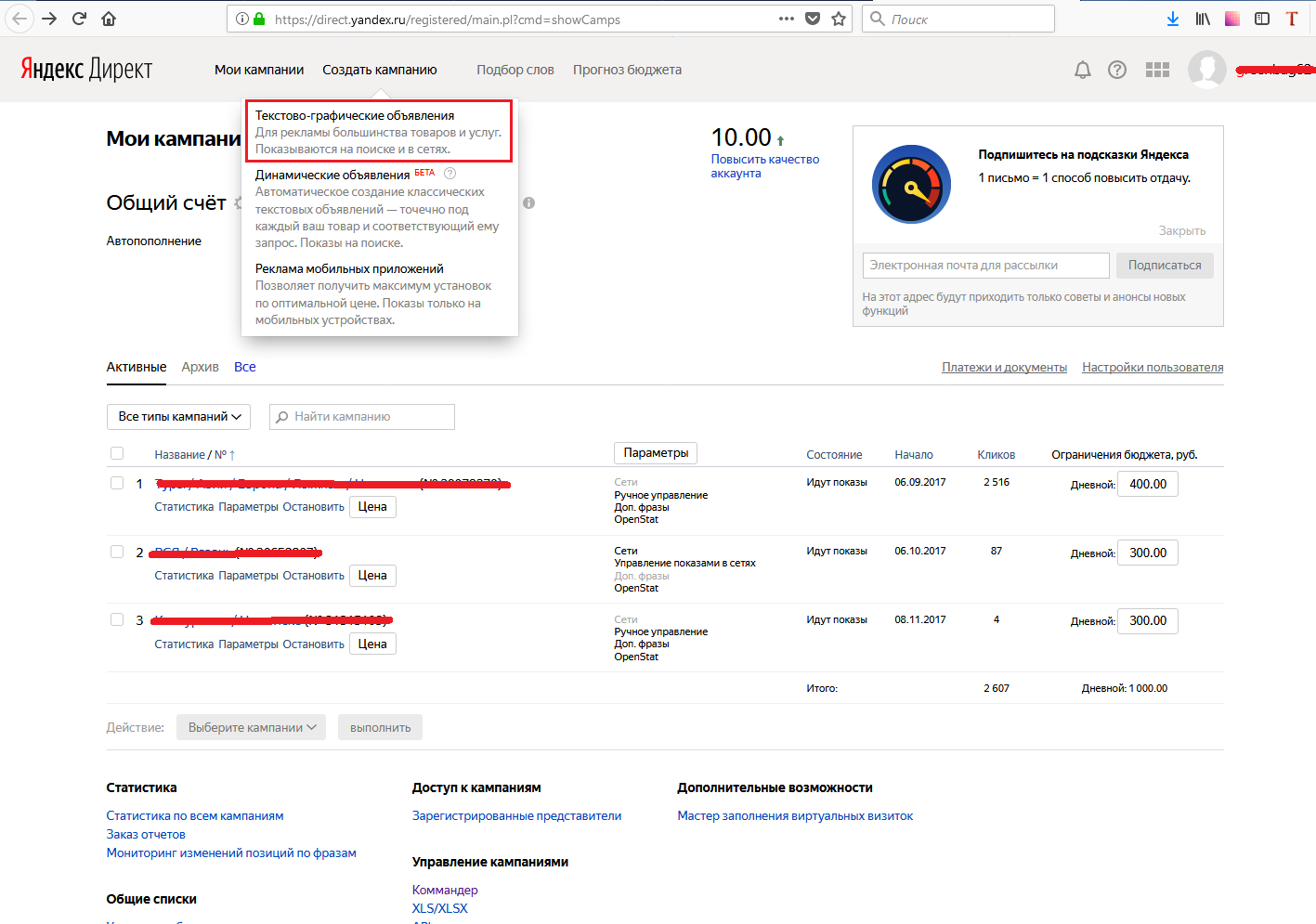Image resolution: width=1316 pixels, height=924 pixels.
Task: Open the Заказ отчетов link
Action: coord(146,835)
